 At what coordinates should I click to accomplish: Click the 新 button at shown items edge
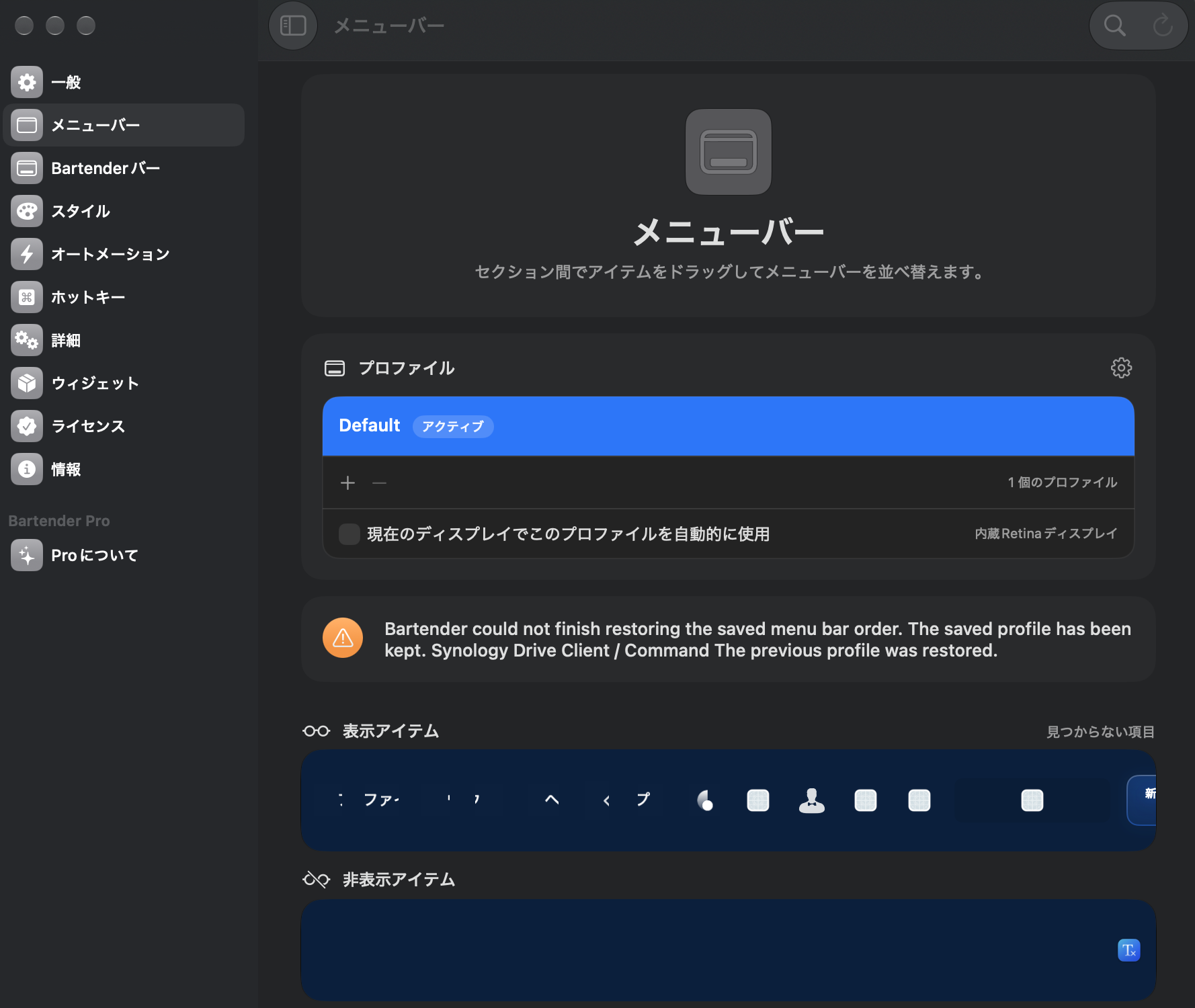(1143, 800)
